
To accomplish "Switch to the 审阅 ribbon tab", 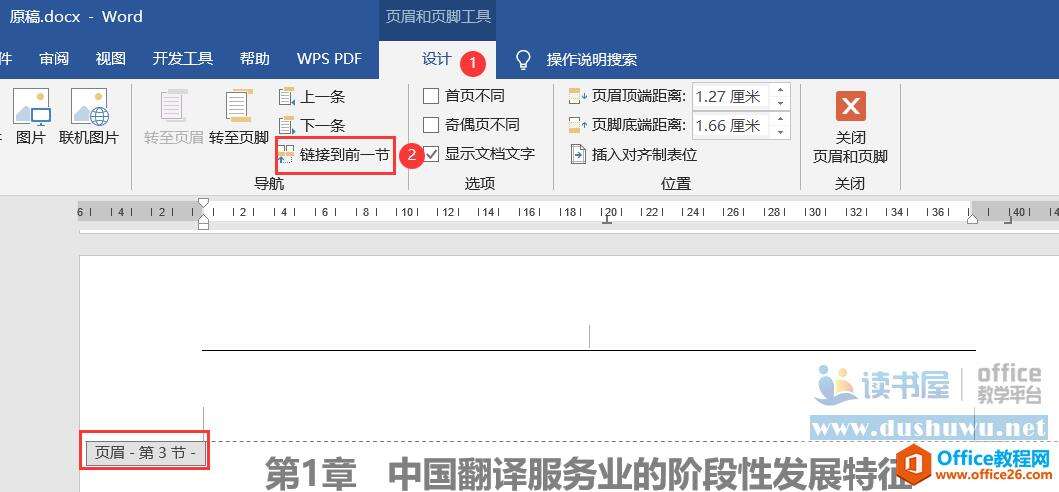I will pyautogui.click(x=54, y=59).
